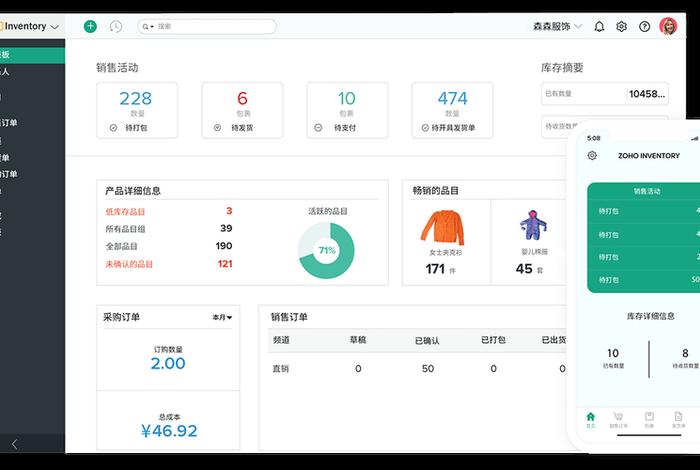700x470 pixels.
Task: Click the 71% active items donut chart
Action: point(326,250)
